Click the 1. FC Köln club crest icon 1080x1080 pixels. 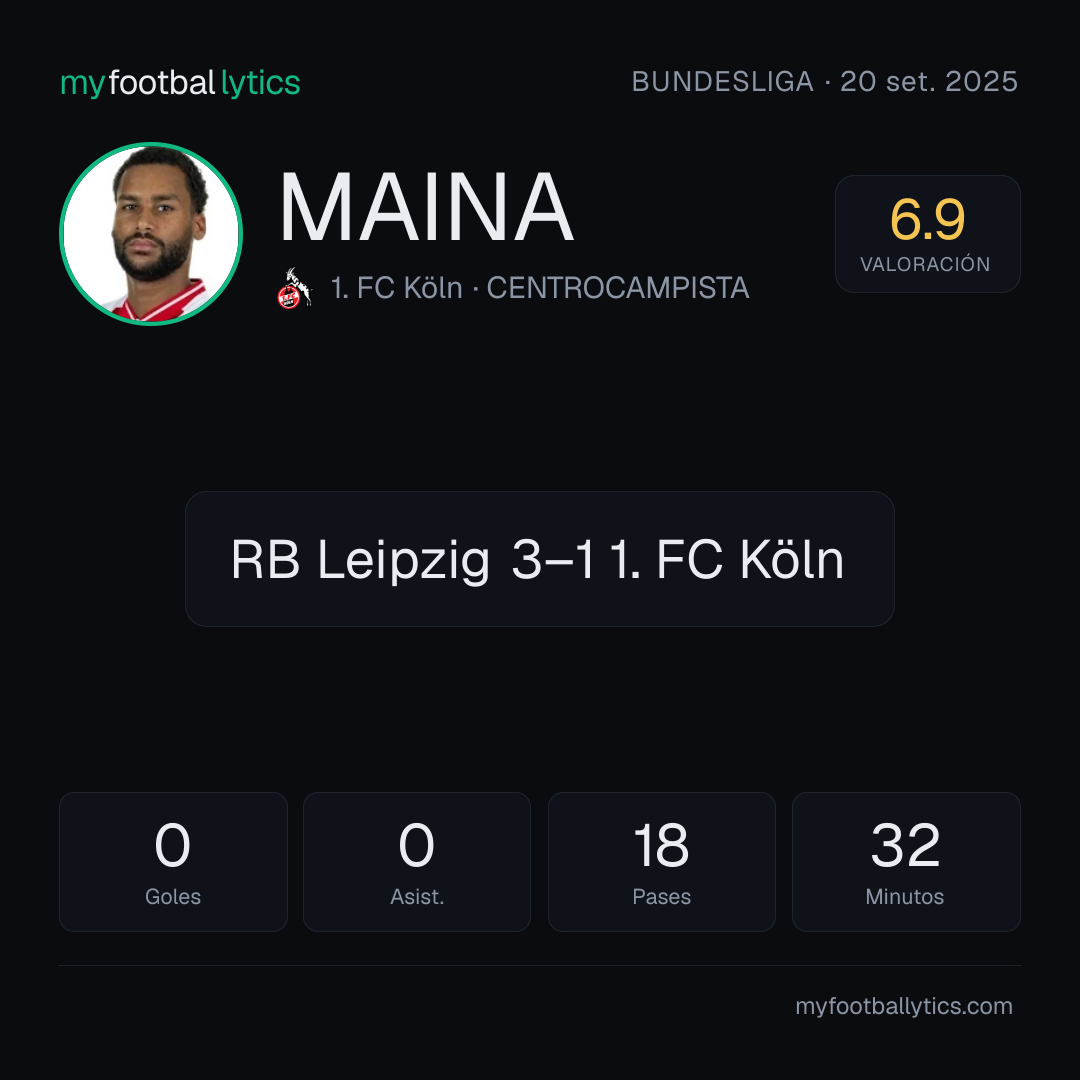click(x=294, y=288)
